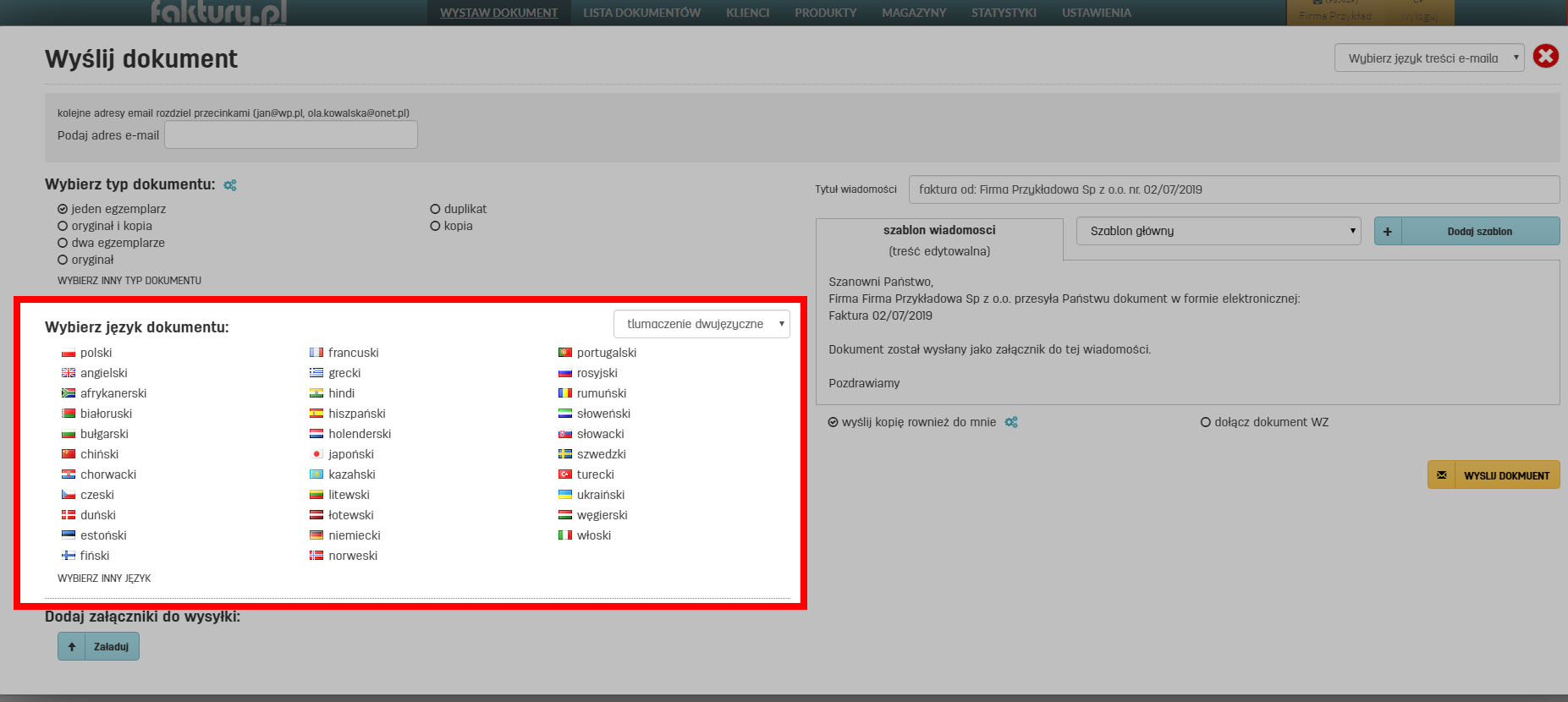1568x702 pixels.
Task: Click the German flag for niemiecki
Action: tap(316, 536)
